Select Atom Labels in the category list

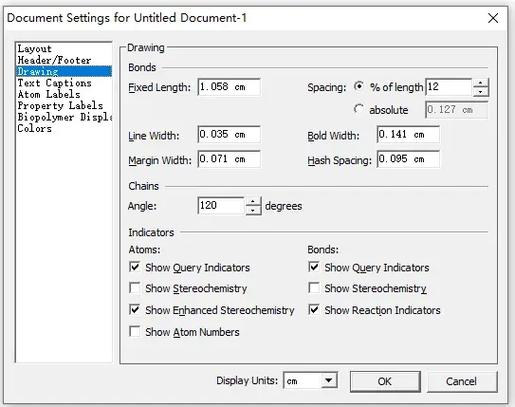click(x=49, y=94)
